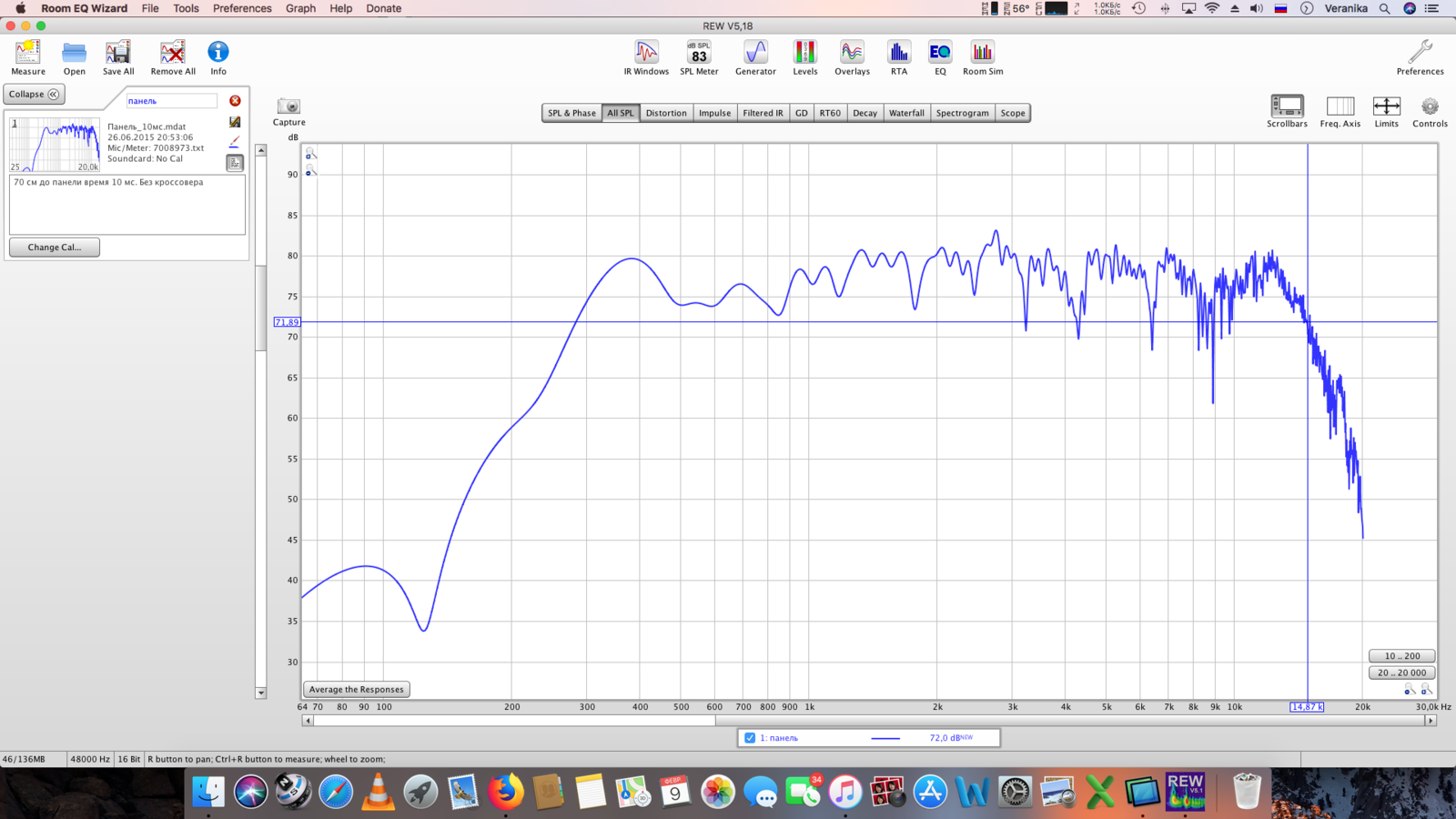Click the Save All icon
Viewport: 1456px width, 819px height.
(x=118, y=58)
